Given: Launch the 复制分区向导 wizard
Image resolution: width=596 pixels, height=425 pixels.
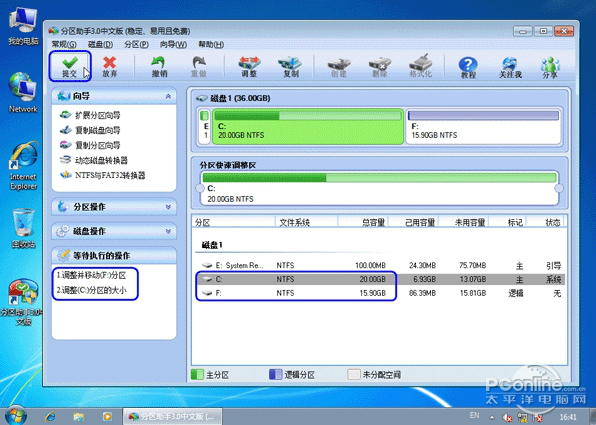Looking at the screenshot, I should 90,145.
